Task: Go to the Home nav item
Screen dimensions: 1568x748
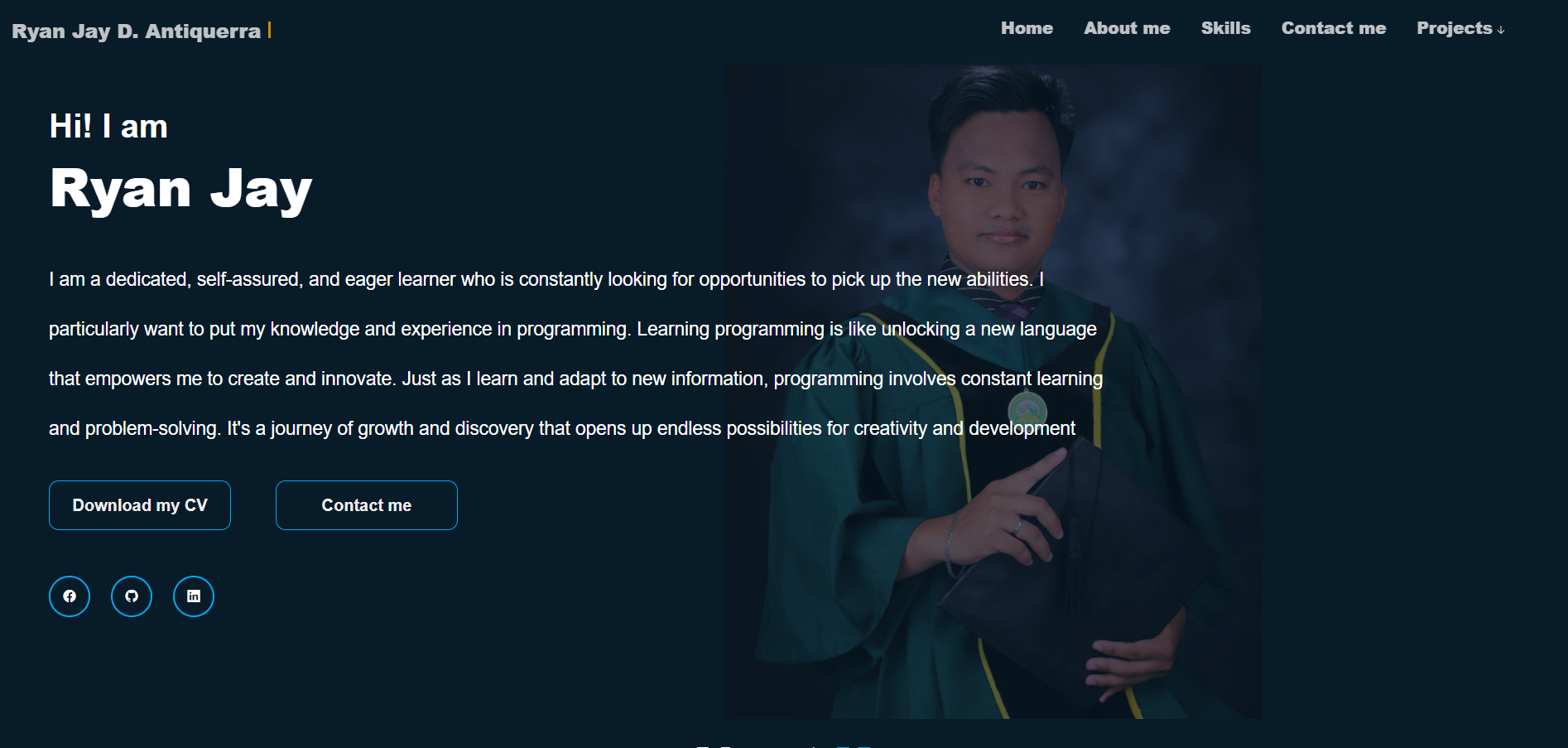Action: (x=1027, y=28)
